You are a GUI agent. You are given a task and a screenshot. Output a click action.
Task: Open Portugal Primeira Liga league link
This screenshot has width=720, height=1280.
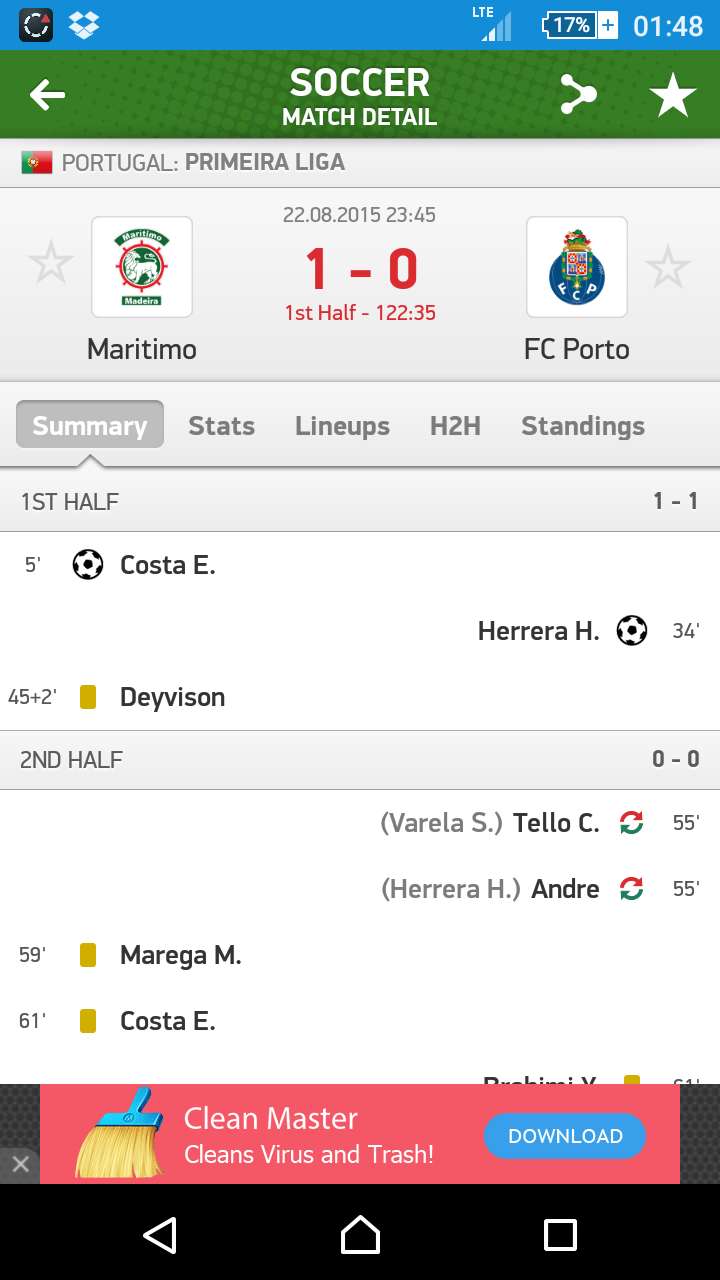click(264, 162)
